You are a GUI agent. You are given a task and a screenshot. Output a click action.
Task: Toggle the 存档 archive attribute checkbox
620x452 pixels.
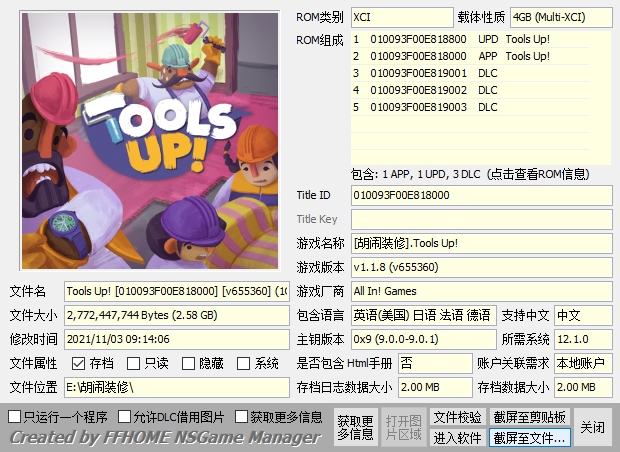click(78, 363)
